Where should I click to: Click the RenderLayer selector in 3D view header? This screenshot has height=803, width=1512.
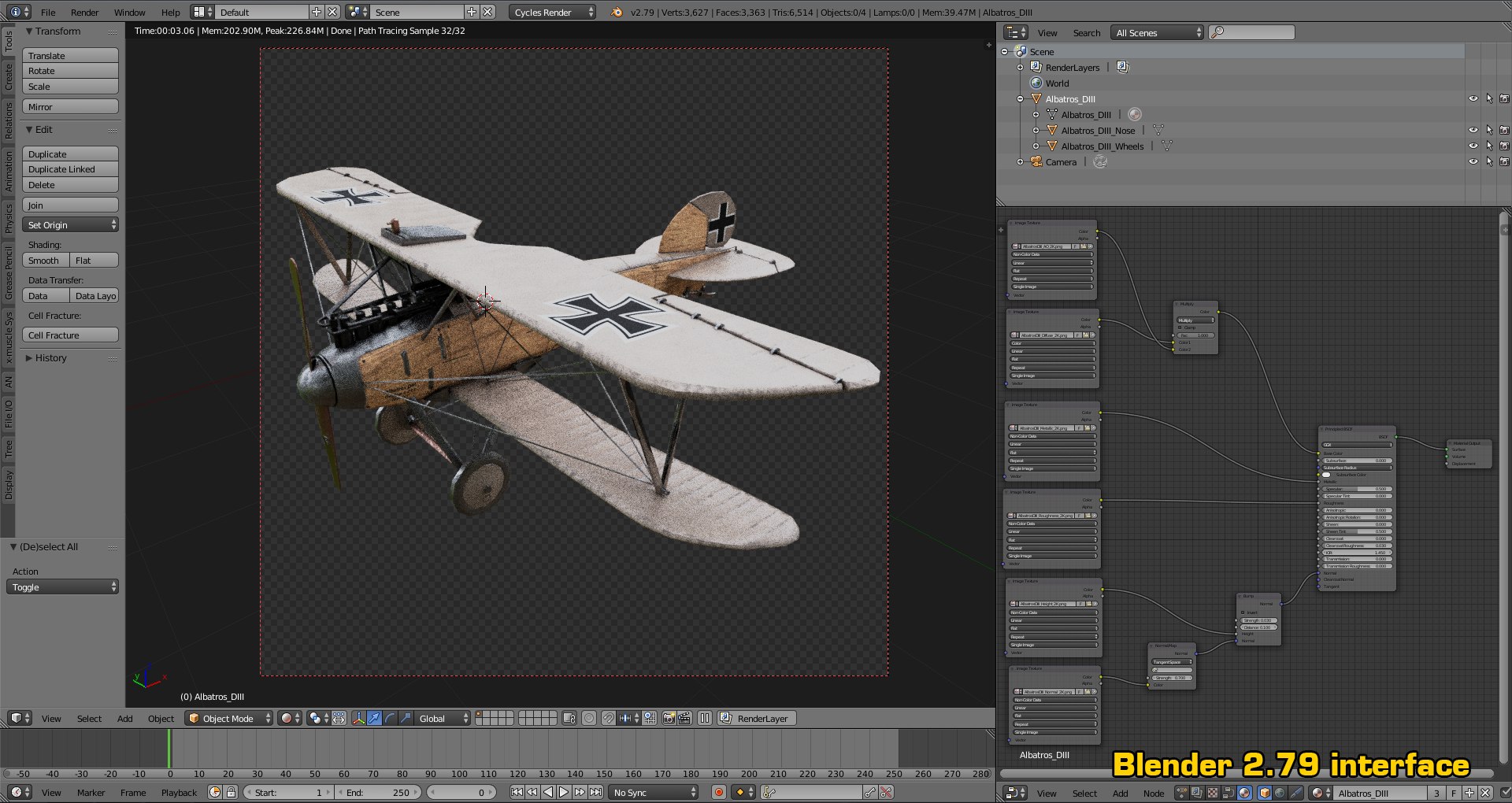click(x=757, y=718)
